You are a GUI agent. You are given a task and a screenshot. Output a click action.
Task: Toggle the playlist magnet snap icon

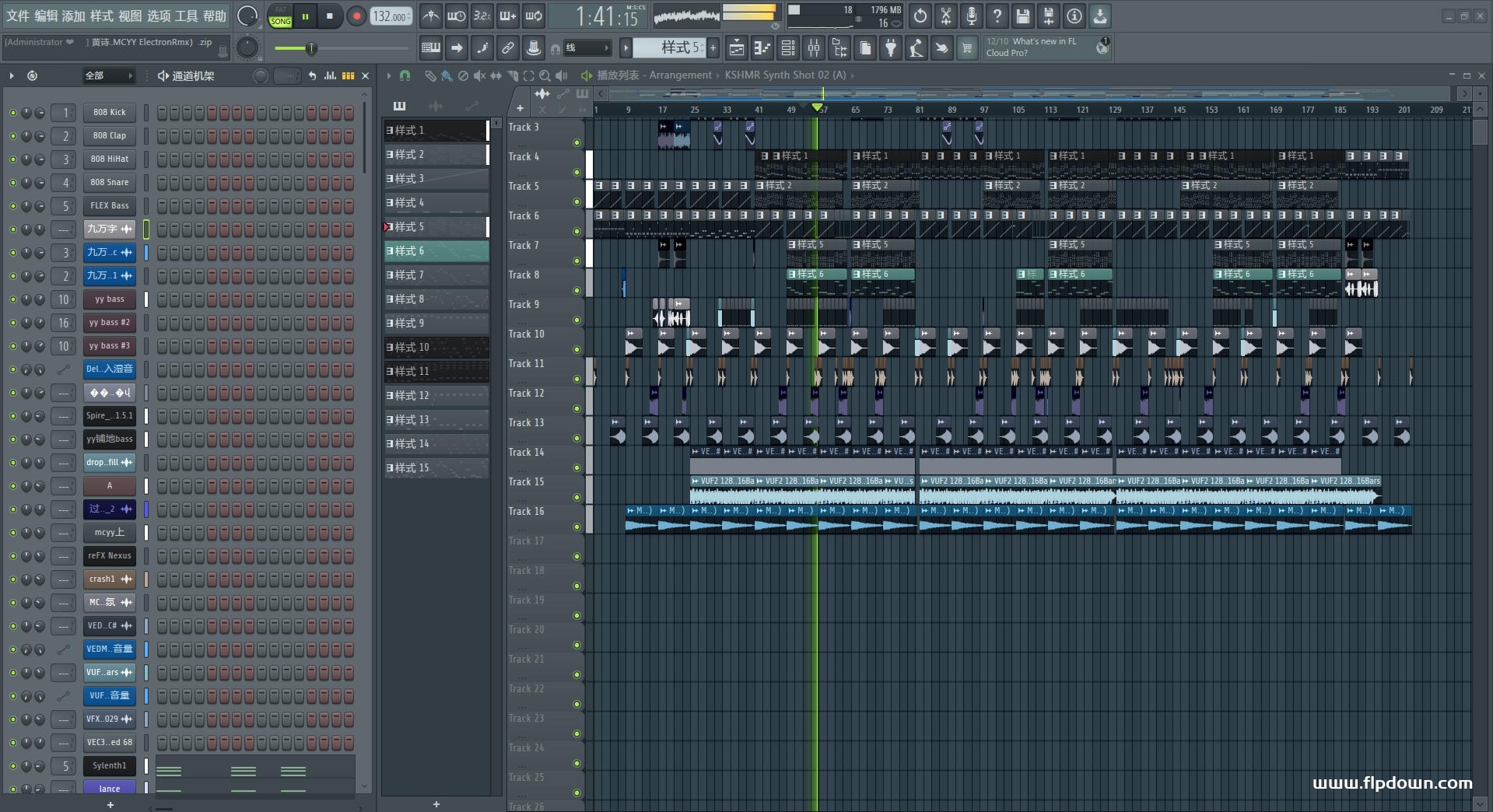pyautogui.click(x=405, y=75)
